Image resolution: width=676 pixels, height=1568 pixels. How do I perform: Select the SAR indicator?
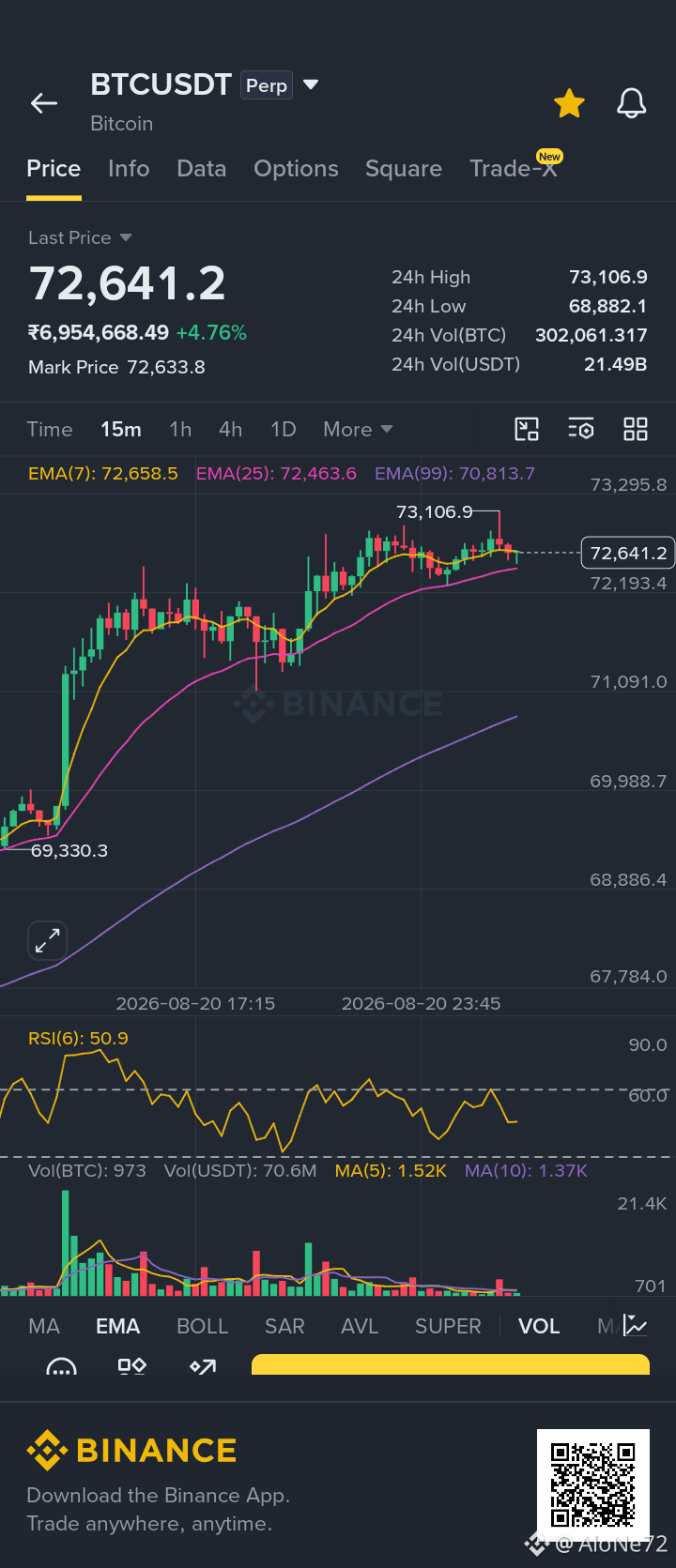(x=284, y=1327)
